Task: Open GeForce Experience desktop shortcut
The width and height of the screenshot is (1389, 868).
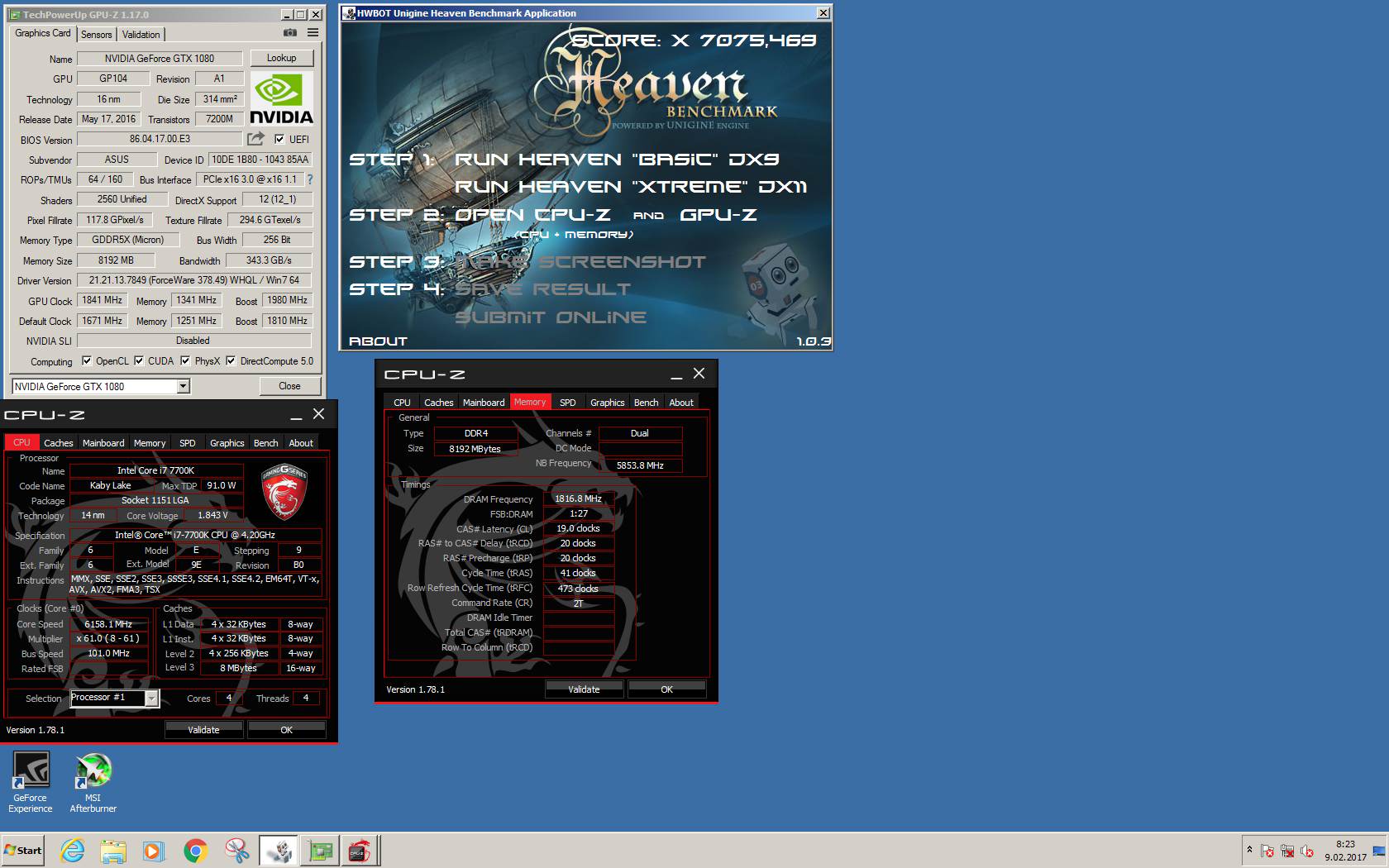Action: 31,782
